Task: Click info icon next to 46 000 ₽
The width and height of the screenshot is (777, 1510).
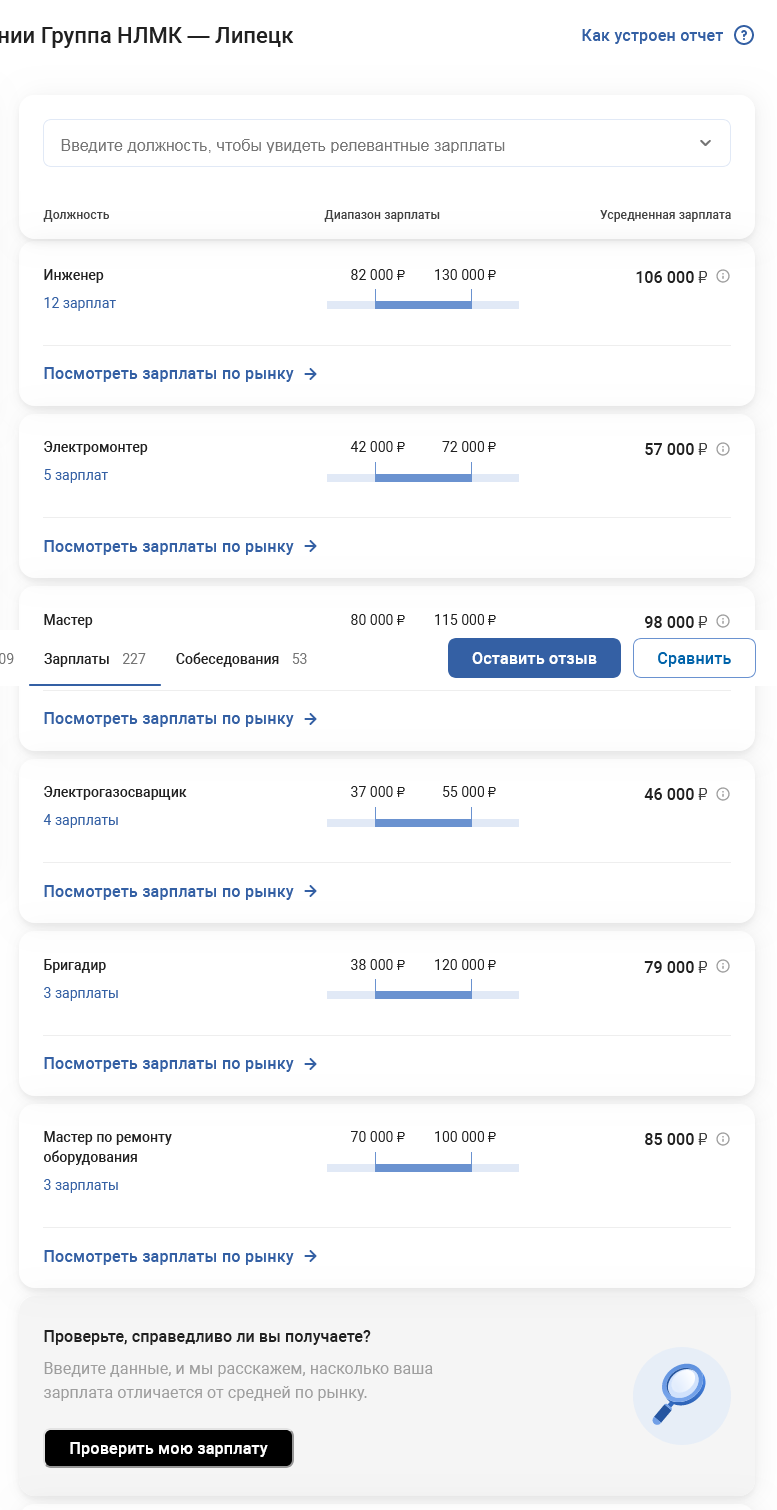Action: (x=724, y=794)
